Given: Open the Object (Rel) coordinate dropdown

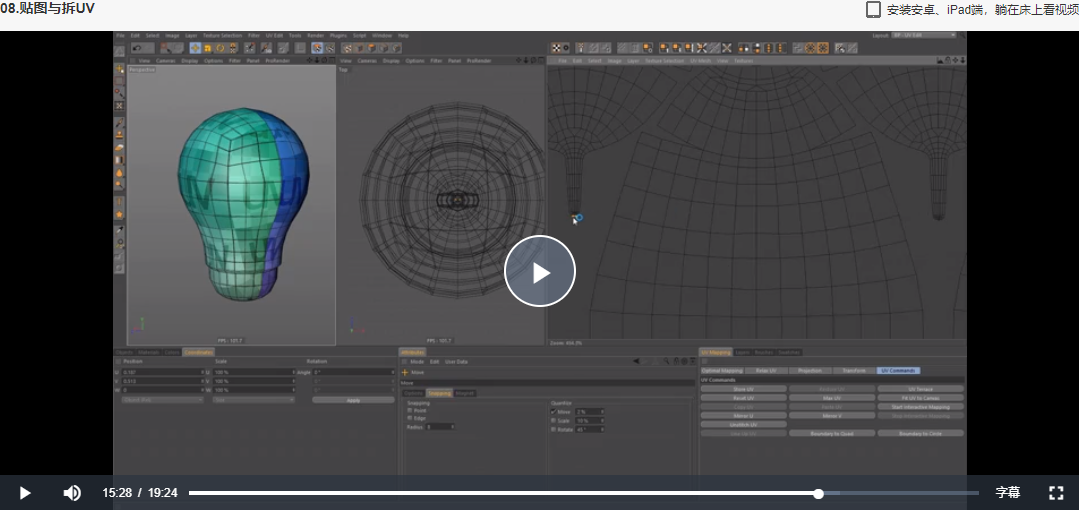Looking at the screenshot, I should pyautogui.click(x=162, y=400).
